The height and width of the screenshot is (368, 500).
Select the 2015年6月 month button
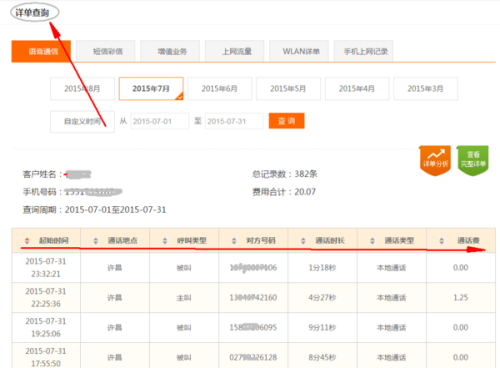(x=220, y=89)
